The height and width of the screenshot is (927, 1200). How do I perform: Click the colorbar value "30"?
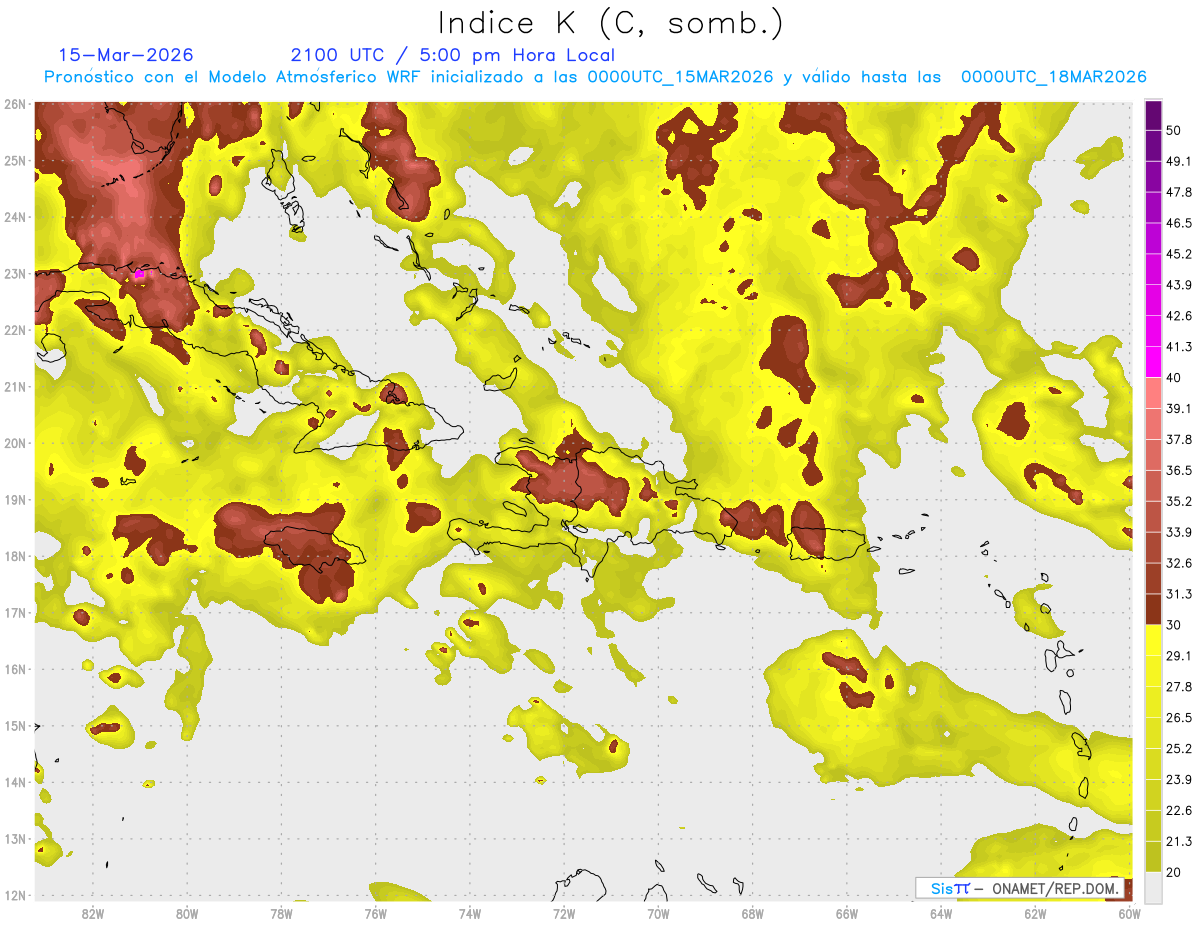tap(1174, 625)
